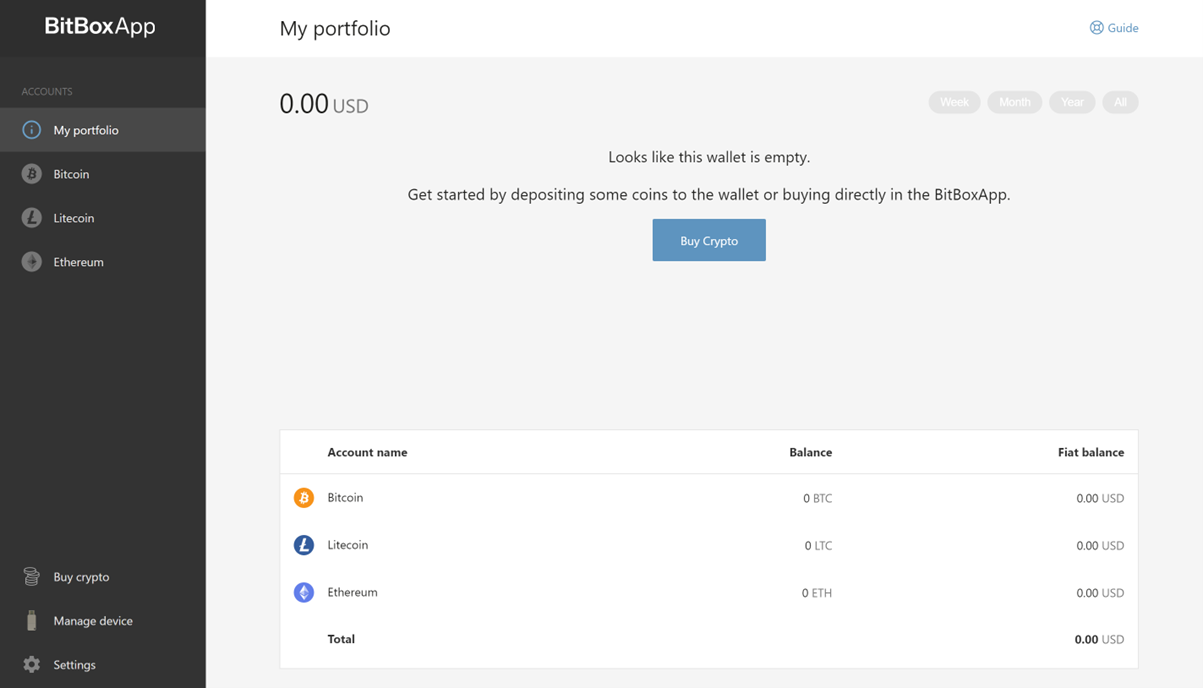Image resolution: width=1203 pixels, height=688 pixels.
Task: Click the bold 0.00 USD total fiat balance
Action: 1099,639
